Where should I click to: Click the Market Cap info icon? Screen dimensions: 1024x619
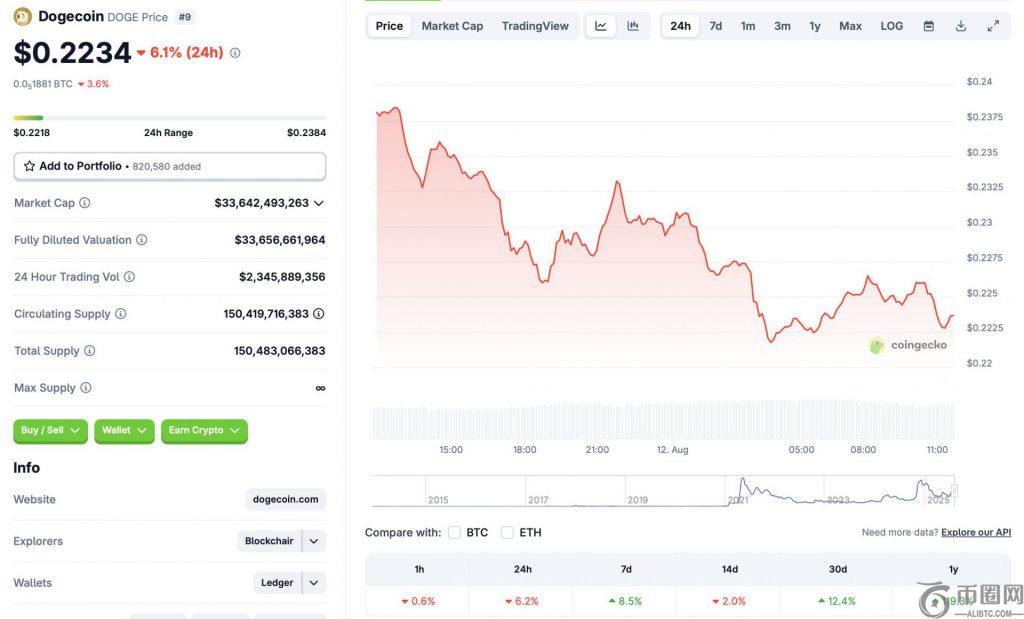click(85, 203)
